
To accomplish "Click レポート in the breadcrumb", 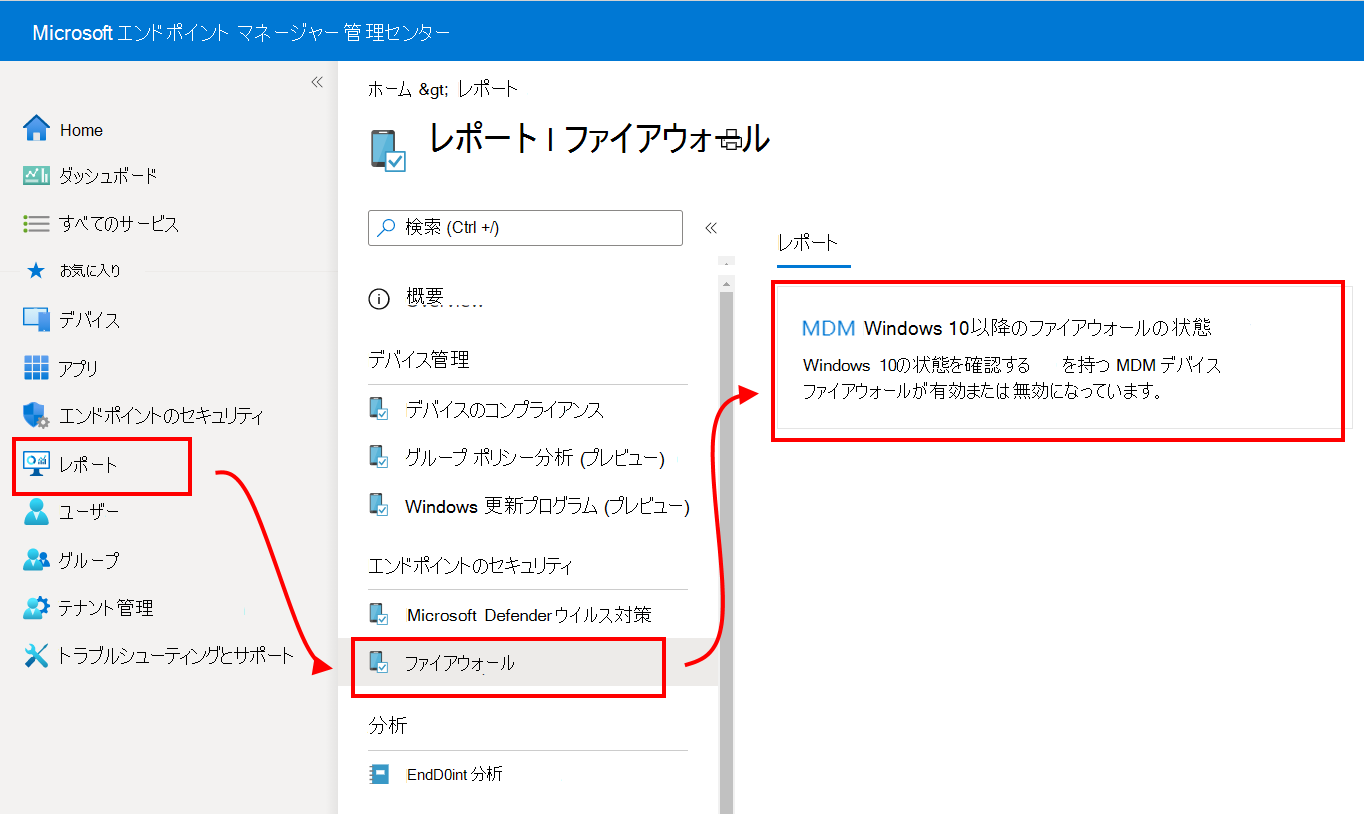I will click(x=488, y=89).
